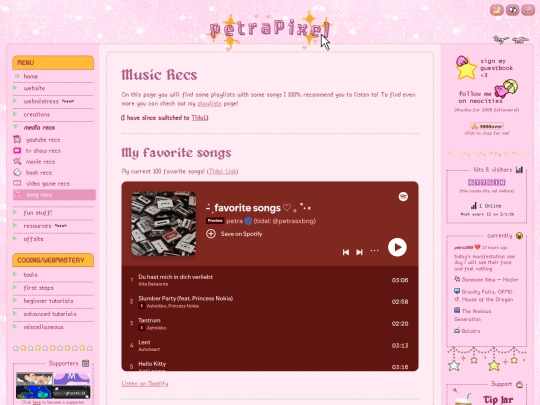Open the Listen on Spotify link
This screenshot has height=405, width=540.
(145, 384)
